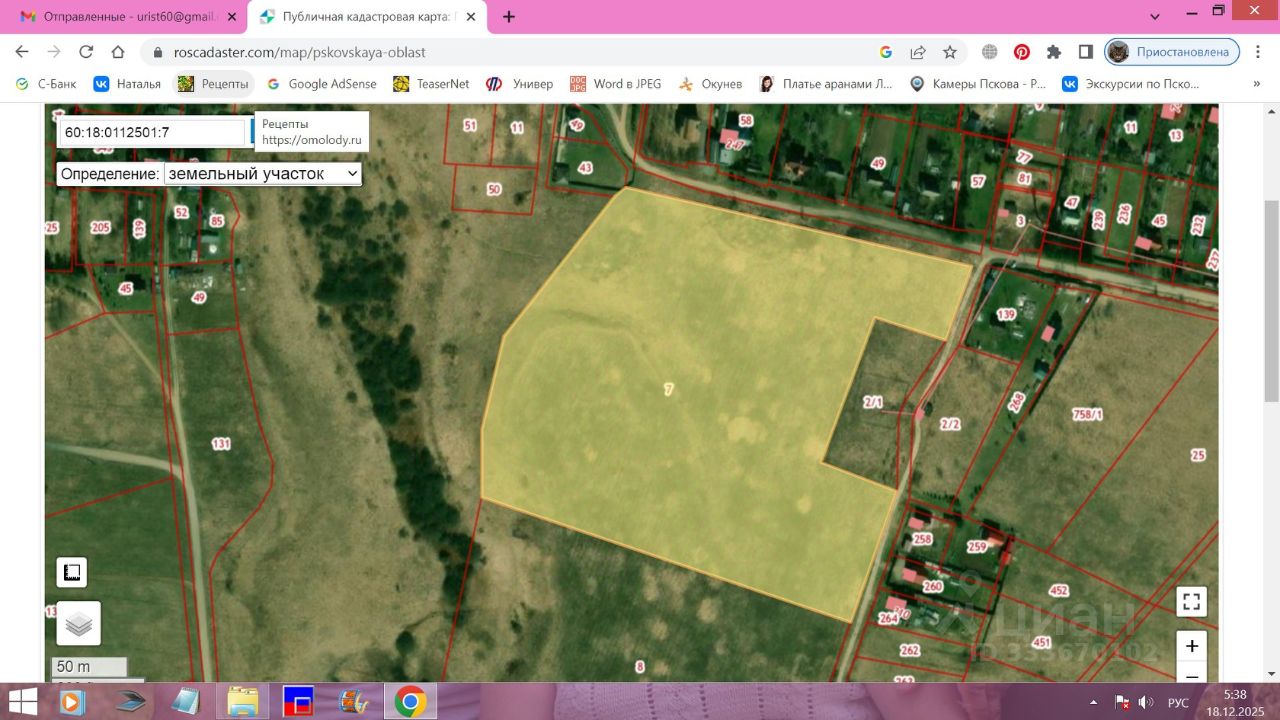Open the map layers icon

(x=78, y=623)
